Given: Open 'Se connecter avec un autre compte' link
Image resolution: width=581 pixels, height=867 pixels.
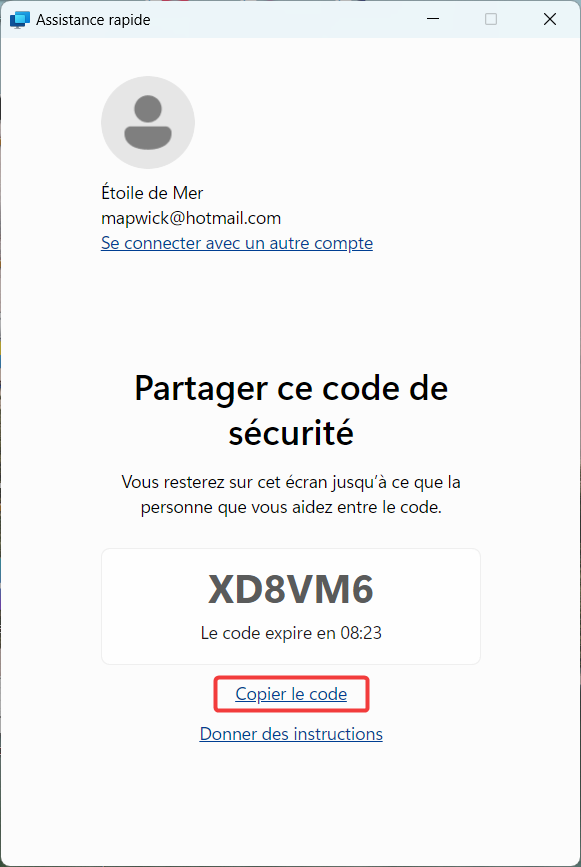Looking at the screenshot, I should coord(237,243).
